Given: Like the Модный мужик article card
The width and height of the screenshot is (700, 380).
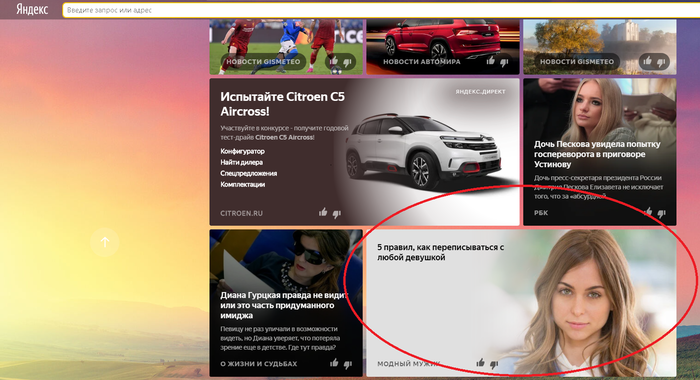Looking at the screenshot, I should point(480,363).
